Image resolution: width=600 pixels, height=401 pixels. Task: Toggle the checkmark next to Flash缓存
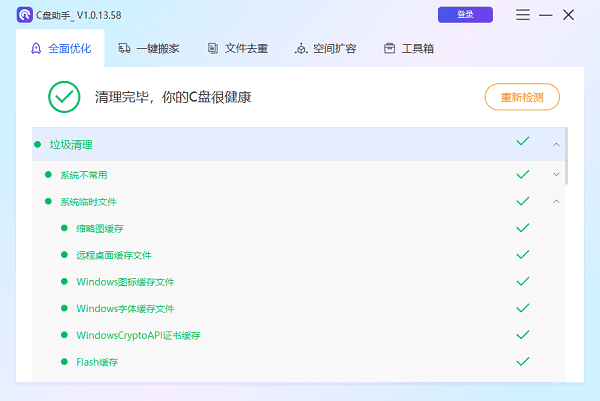[522, 361]
